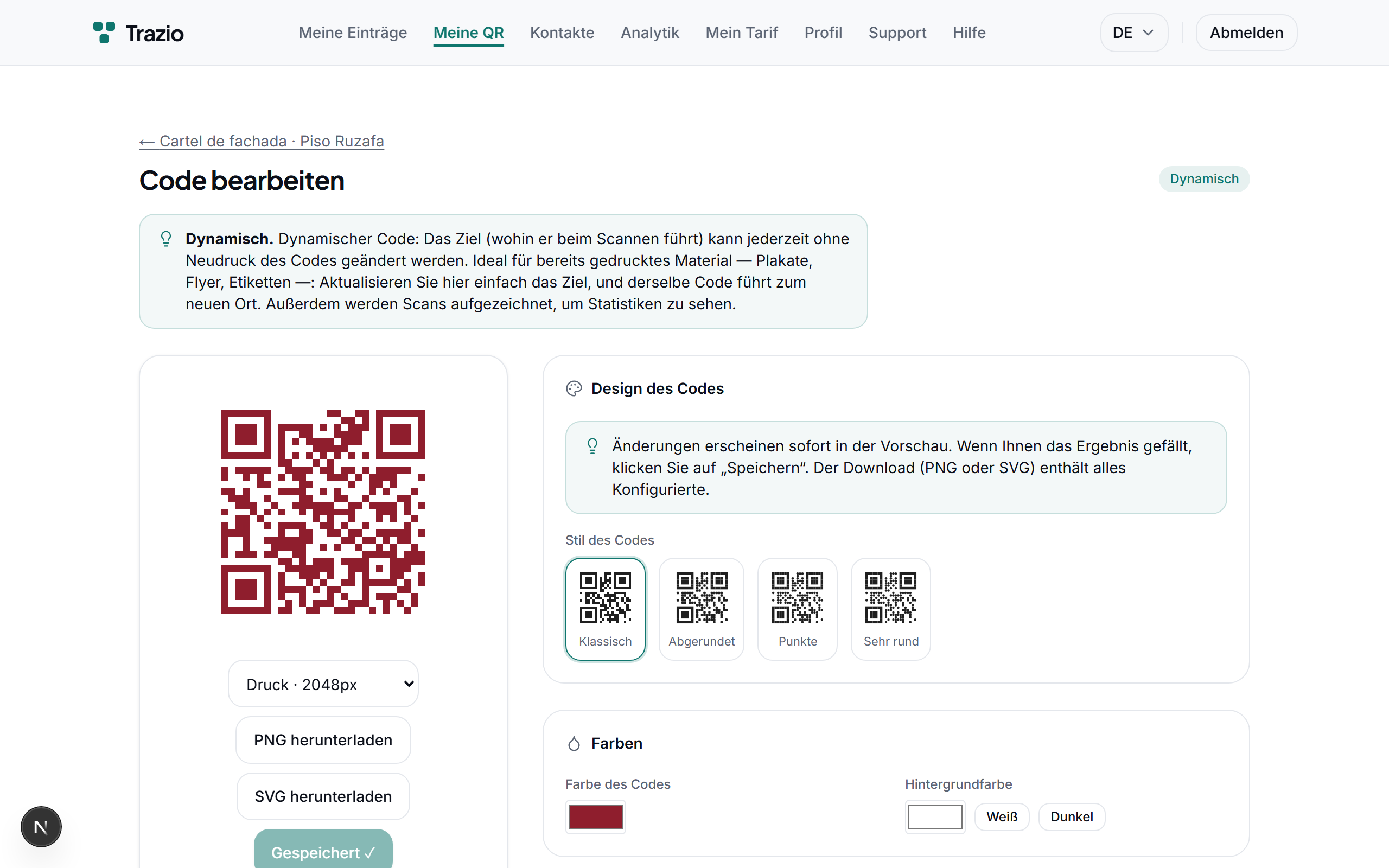Select the Punkte code style
Image resolution: width=1389 pixels, height=868 pixels.
798,609
